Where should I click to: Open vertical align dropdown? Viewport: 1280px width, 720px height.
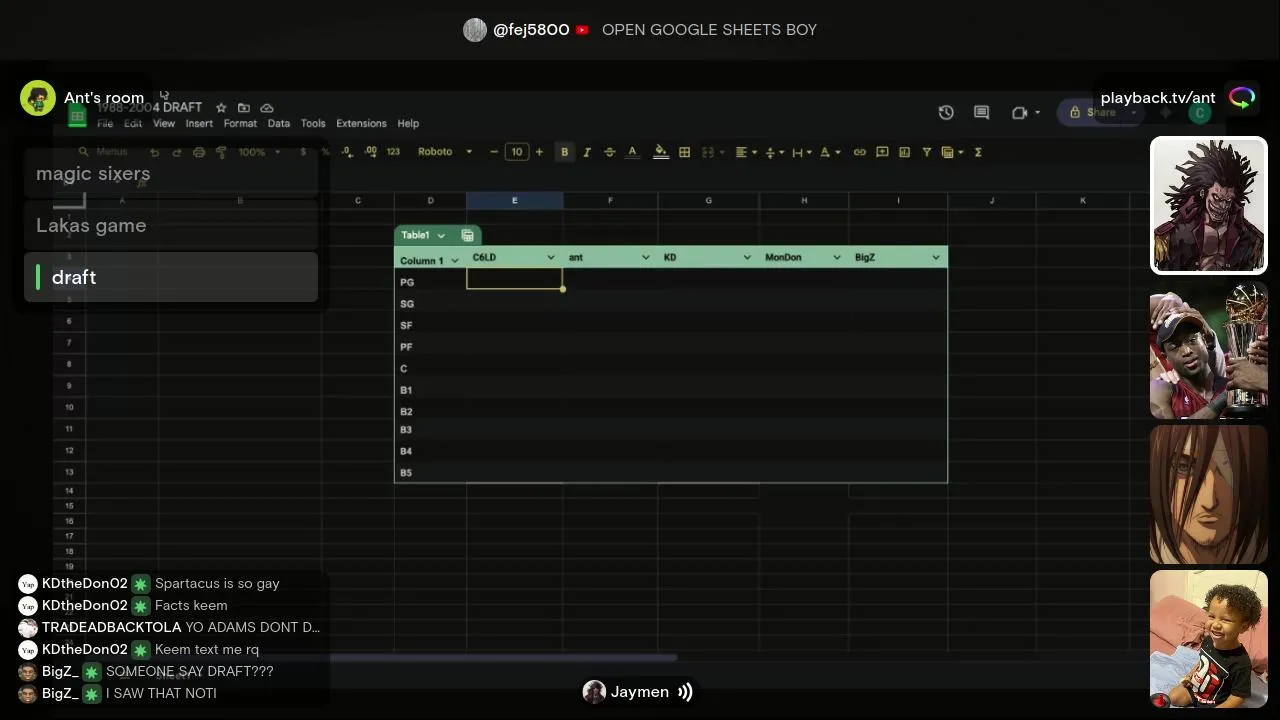pos(773,152)
